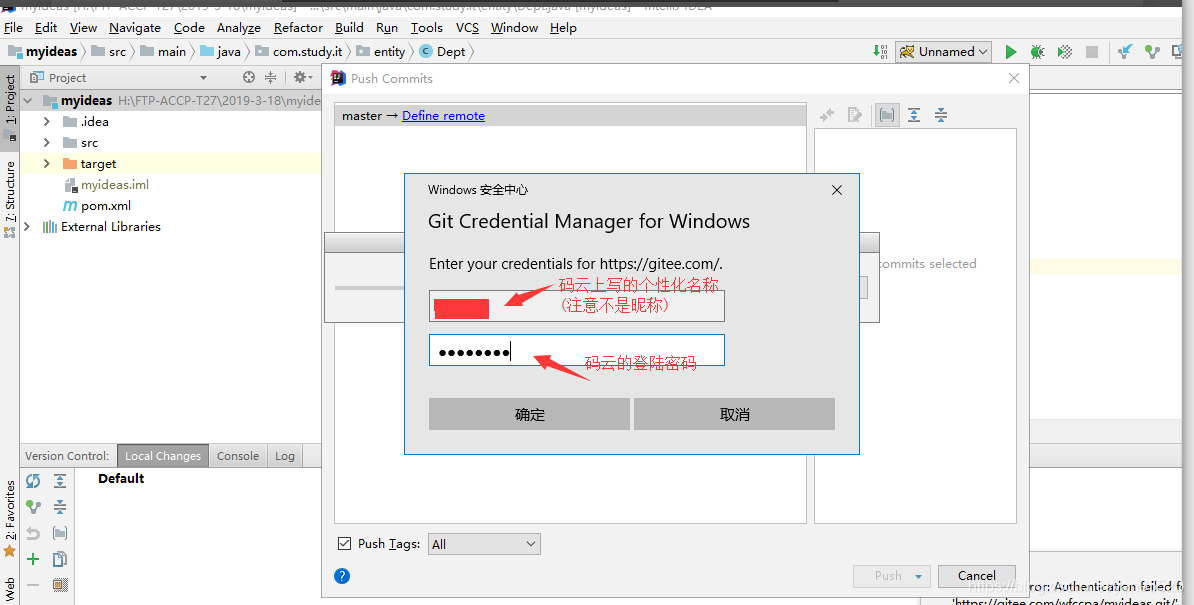Add new changelist with green plus
This screenshot has width=1194, height=605.
tap(33, 559)
